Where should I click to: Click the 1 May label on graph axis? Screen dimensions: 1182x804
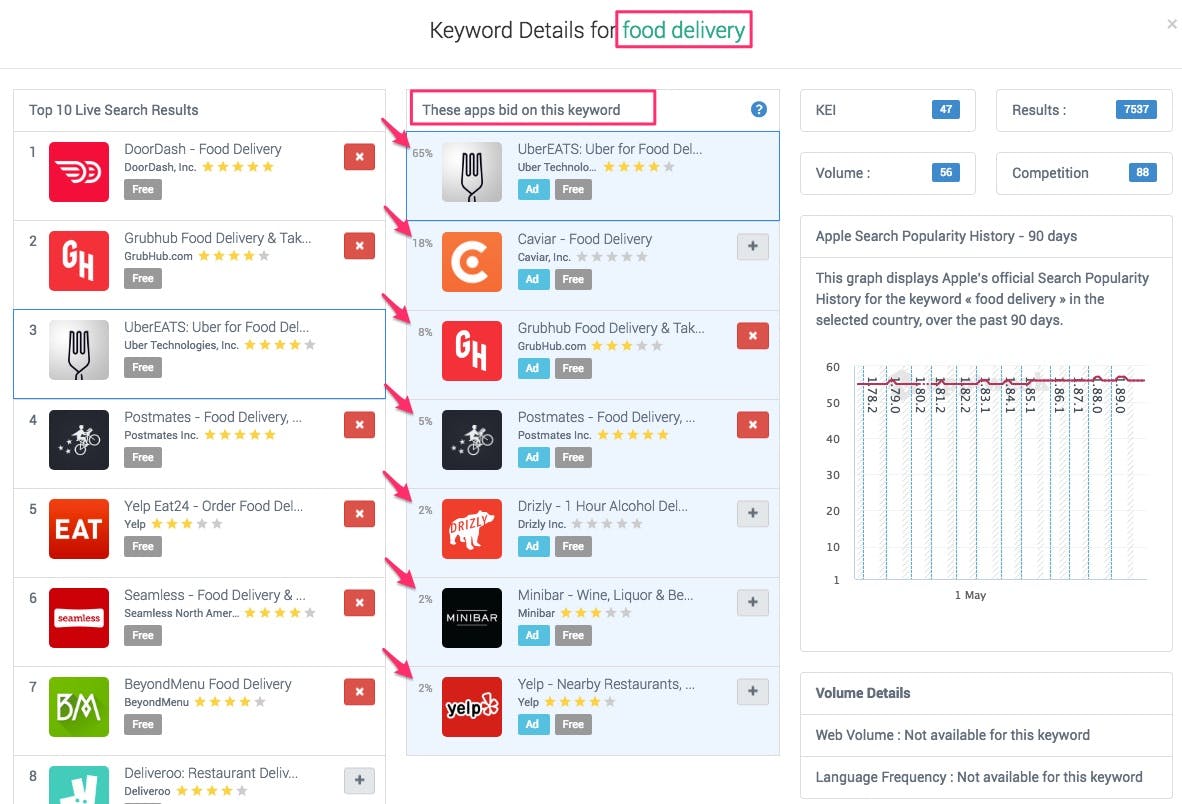(x=970, y=595)
